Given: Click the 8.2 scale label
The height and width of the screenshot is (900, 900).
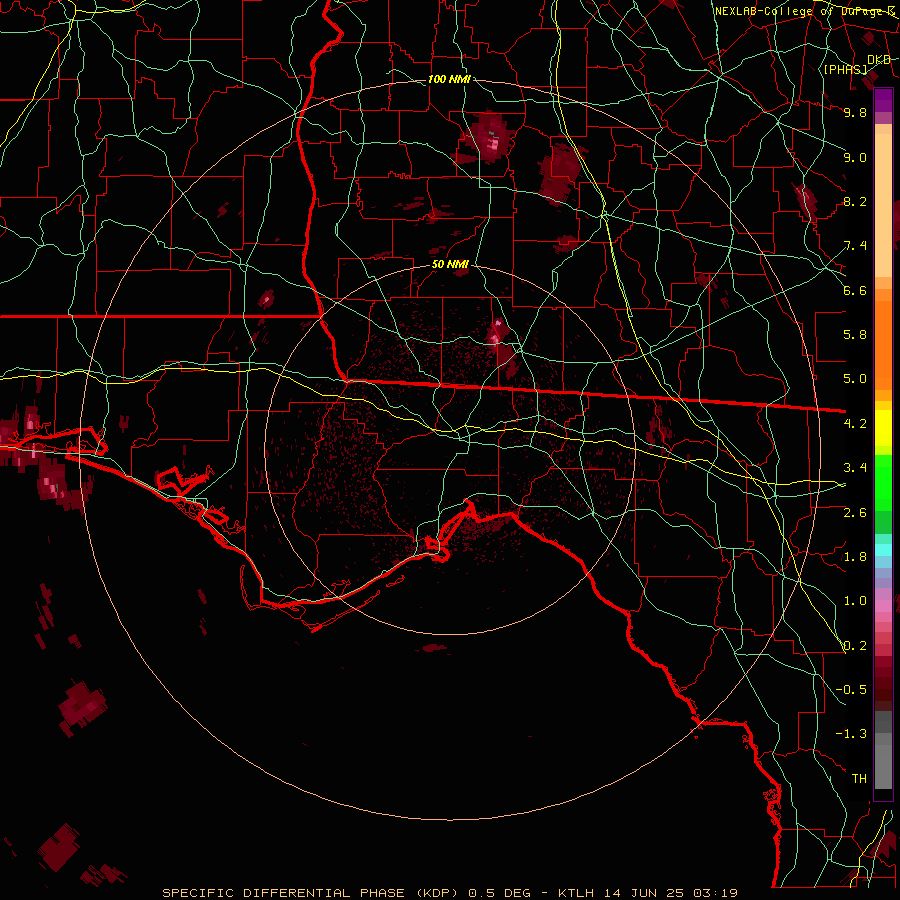Looking at the screenshot, I should tap(855, 201).
